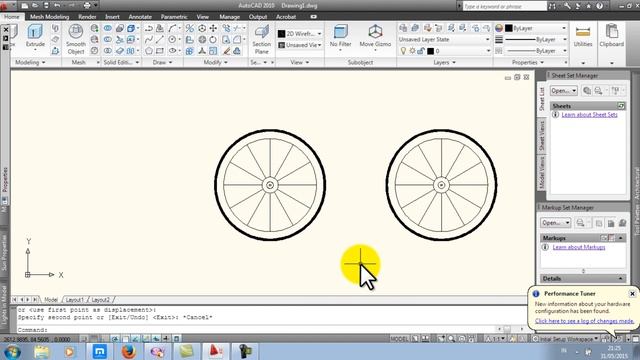Viewport: 640px width, 360px height.
Task: Expand the Modeling panel
Action: point(30,62)
